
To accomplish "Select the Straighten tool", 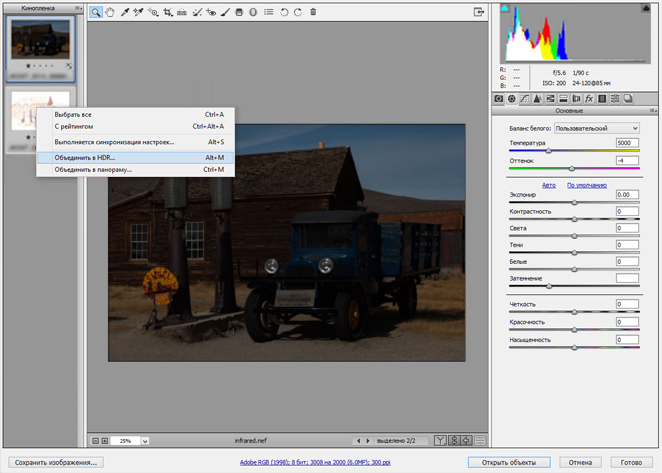I will click(182, 12).
